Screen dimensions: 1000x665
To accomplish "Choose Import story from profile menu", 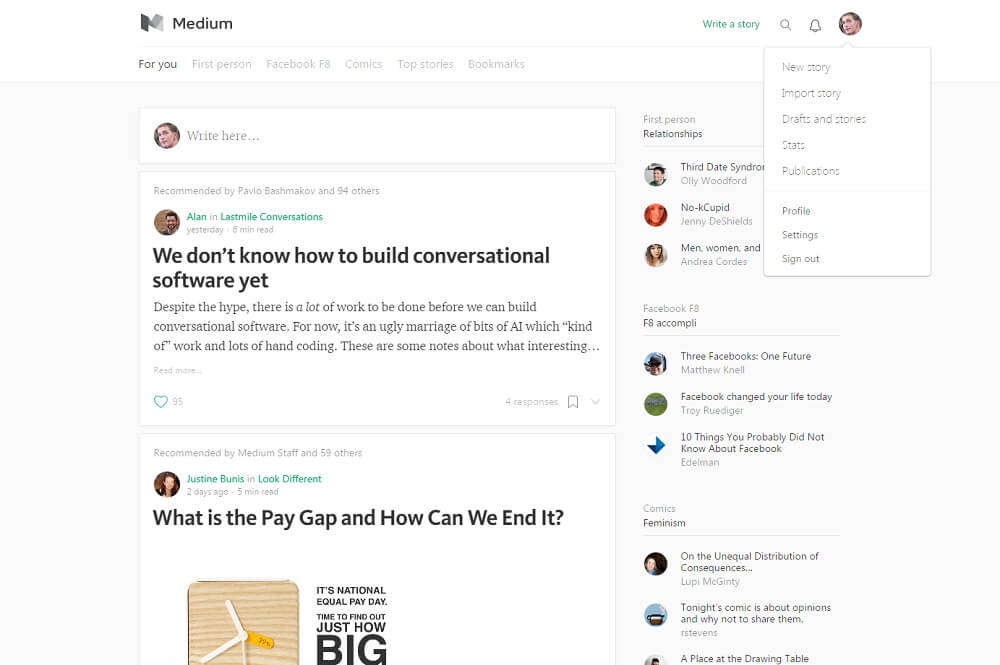I will 811,93.
